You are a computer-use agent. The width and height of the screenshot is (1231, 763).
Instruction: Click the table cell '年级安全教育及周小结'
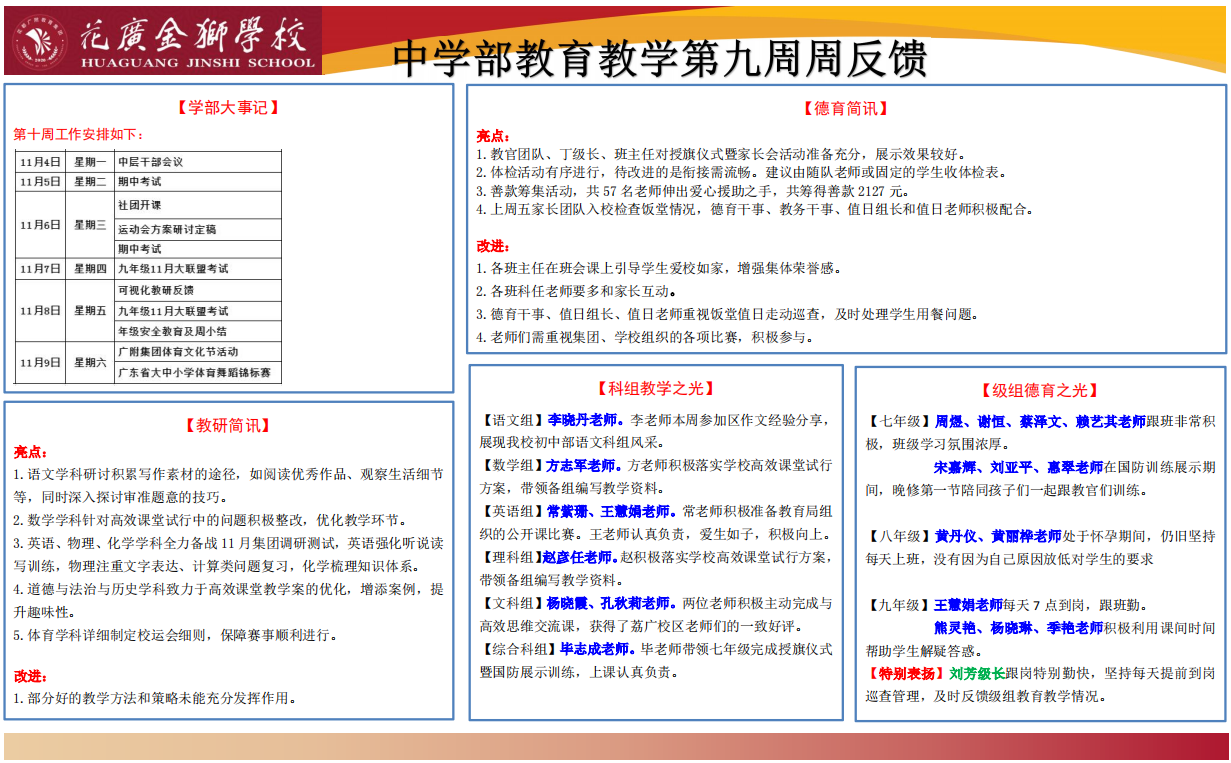pyautogui.click(x=197, y=331)
